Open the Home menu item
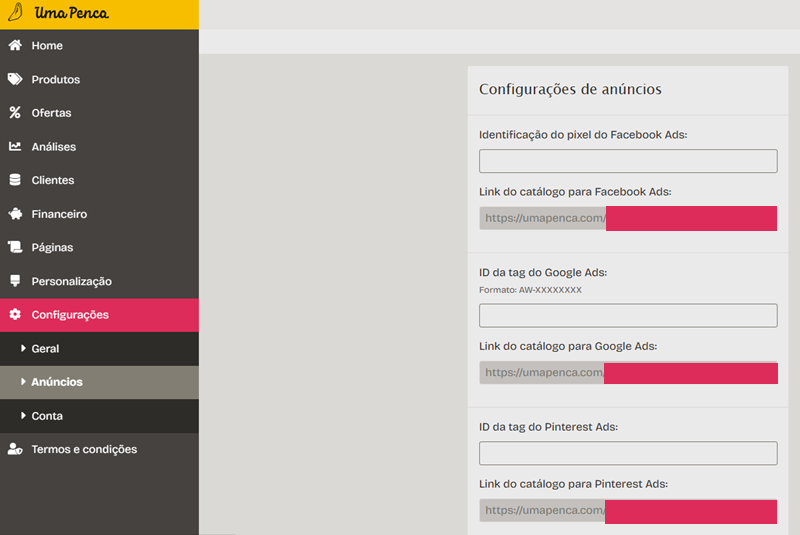 [99, 45]
